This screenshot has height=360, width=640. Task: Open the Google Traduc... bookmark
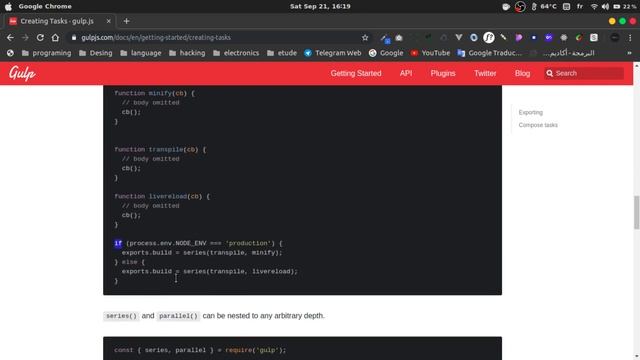tap(490, 53)
